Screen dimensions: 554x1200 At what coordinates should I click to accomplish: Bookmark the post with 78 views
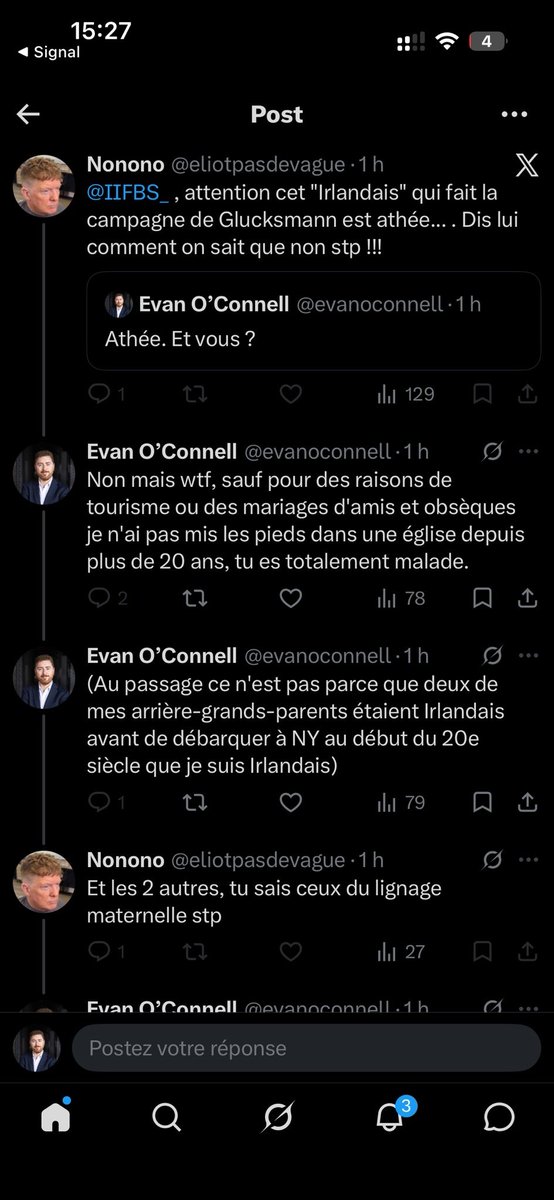(x=482, y=598)
